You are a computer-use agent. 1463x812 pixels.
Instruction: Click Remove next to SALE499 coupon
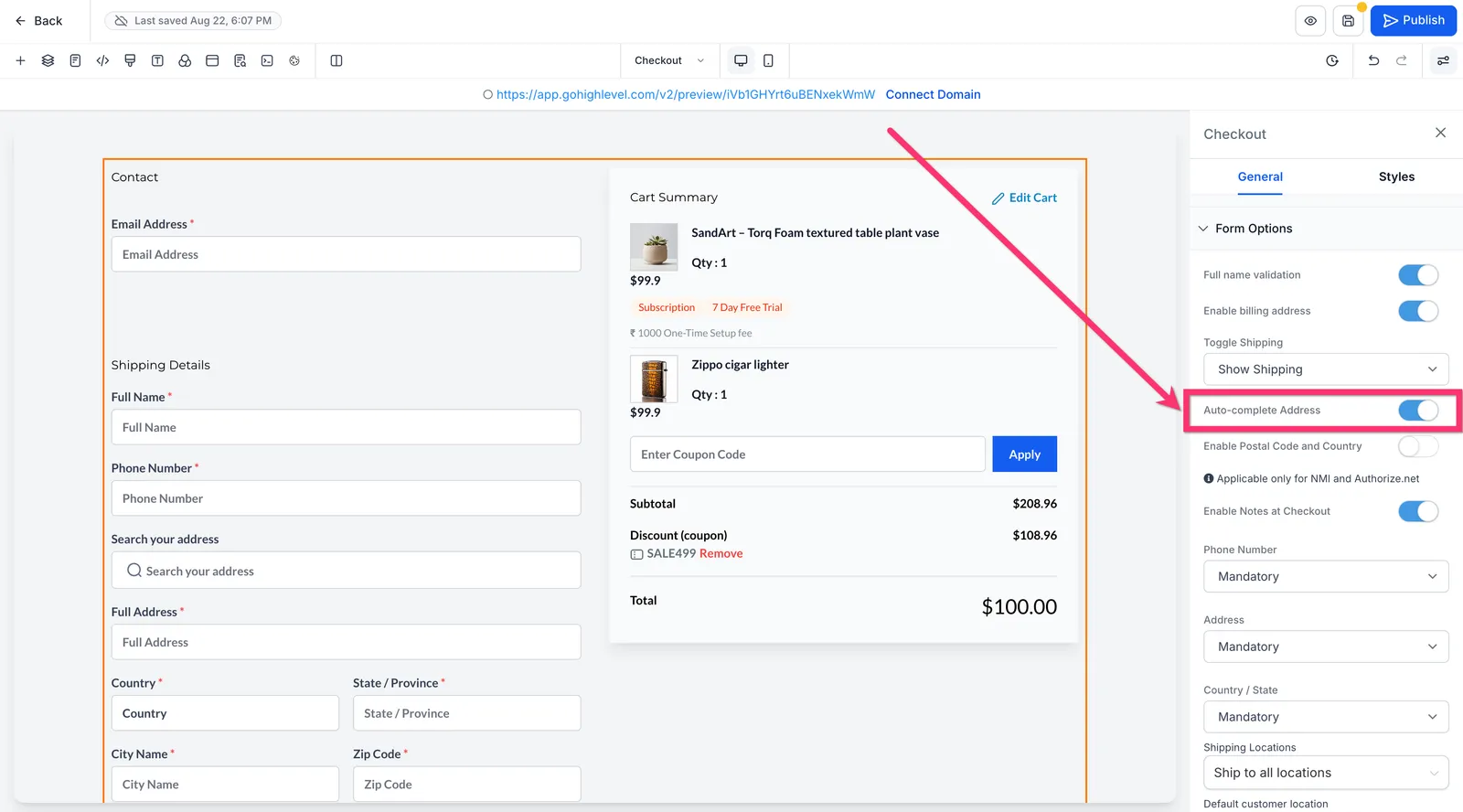[x=721, y=553]
